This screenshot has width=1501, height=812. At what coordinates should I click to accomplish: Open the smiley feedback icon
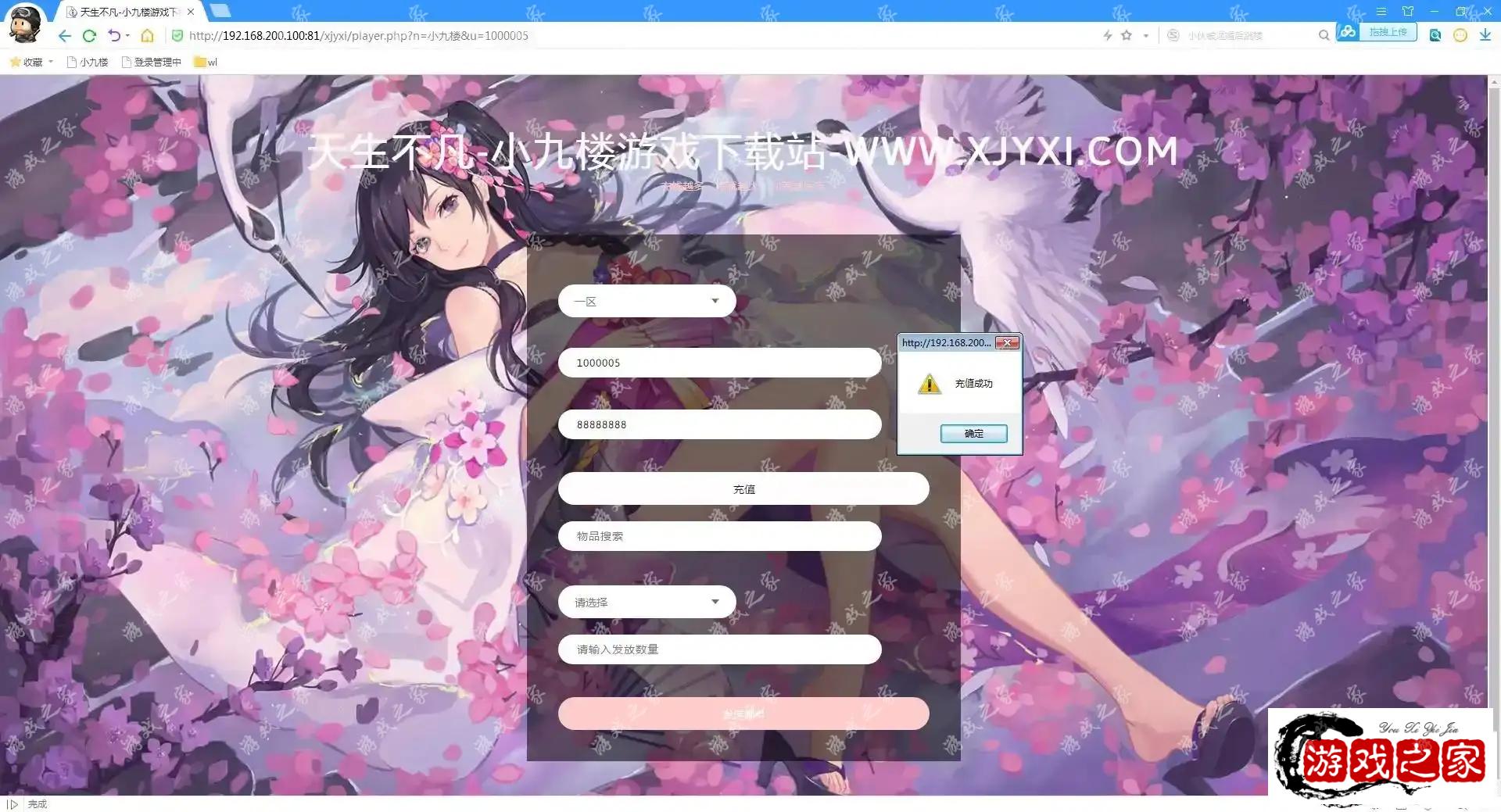click(x=1460, y=35)
